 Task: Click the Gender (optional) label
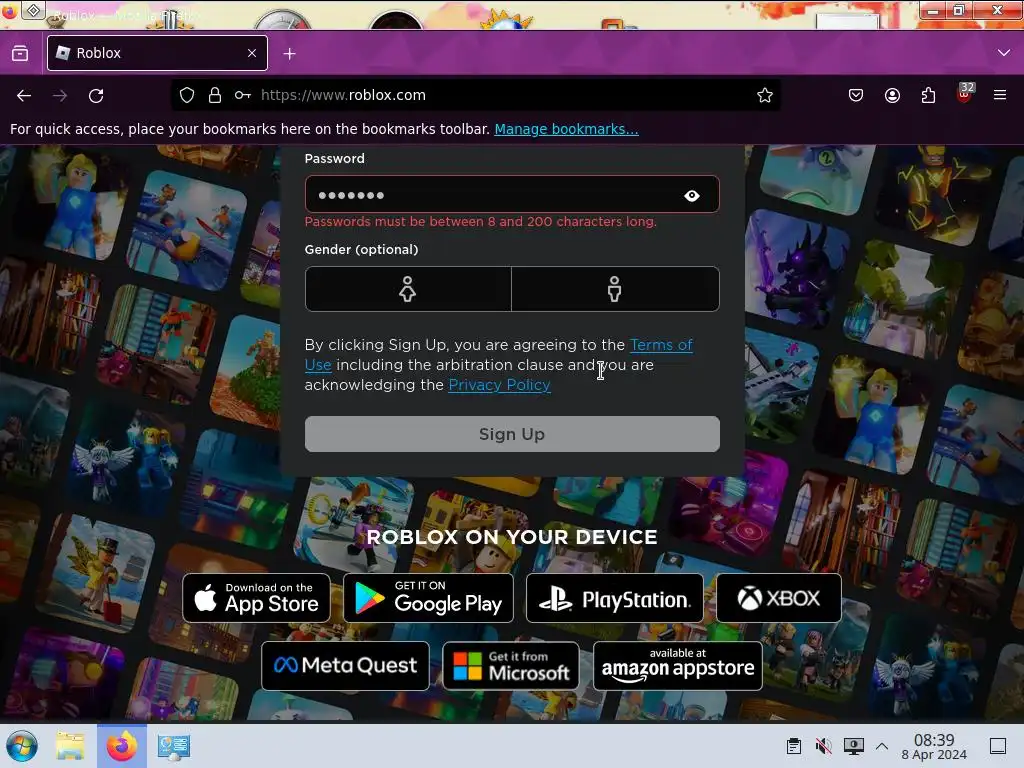pyautogui.click(x=361, y=249)
